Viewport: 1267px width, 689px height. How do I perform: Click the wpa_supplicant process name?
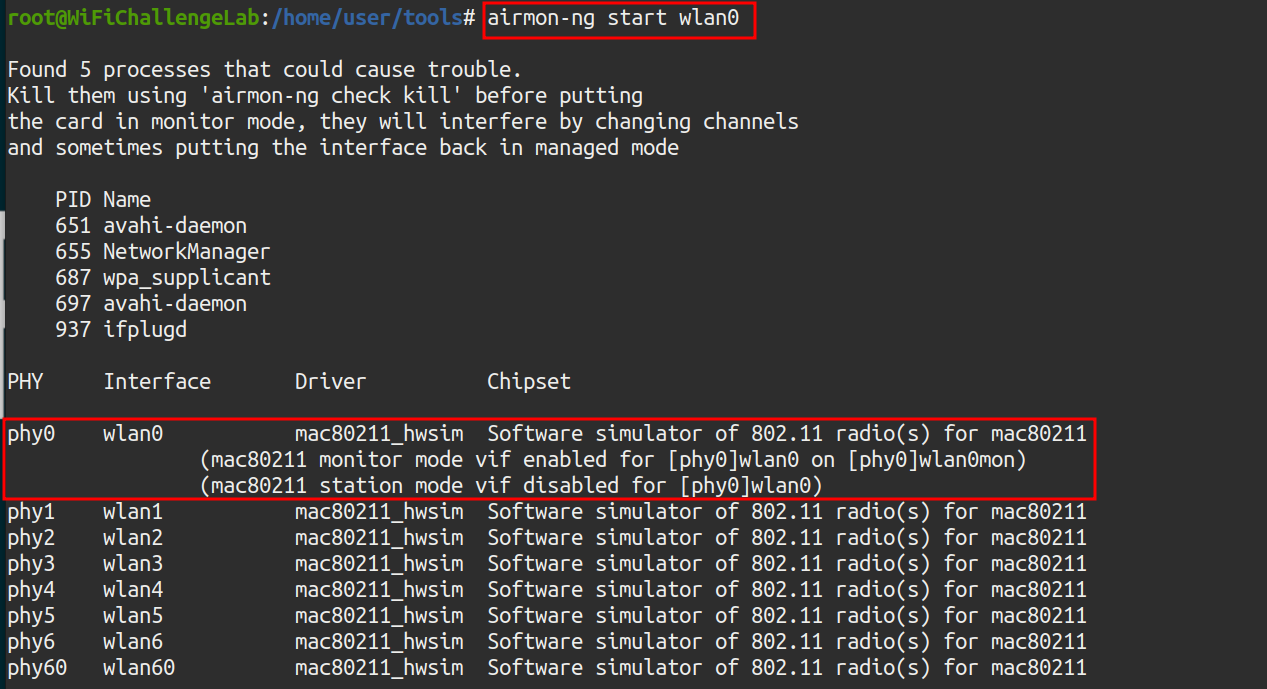[x=186, y=277]
